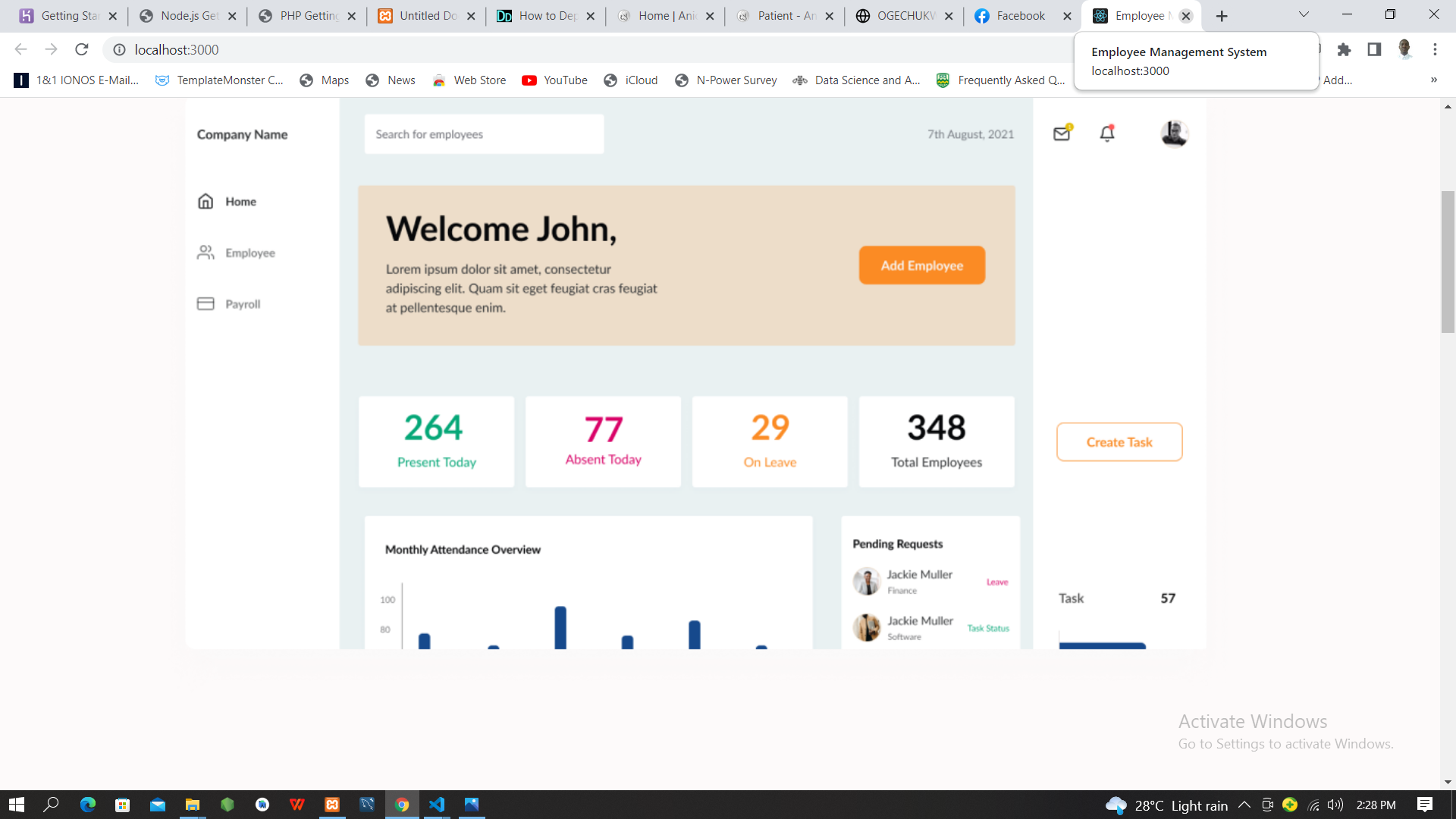Open a new browser tab
1456x819 pixels.
(x=1222, y=16)
